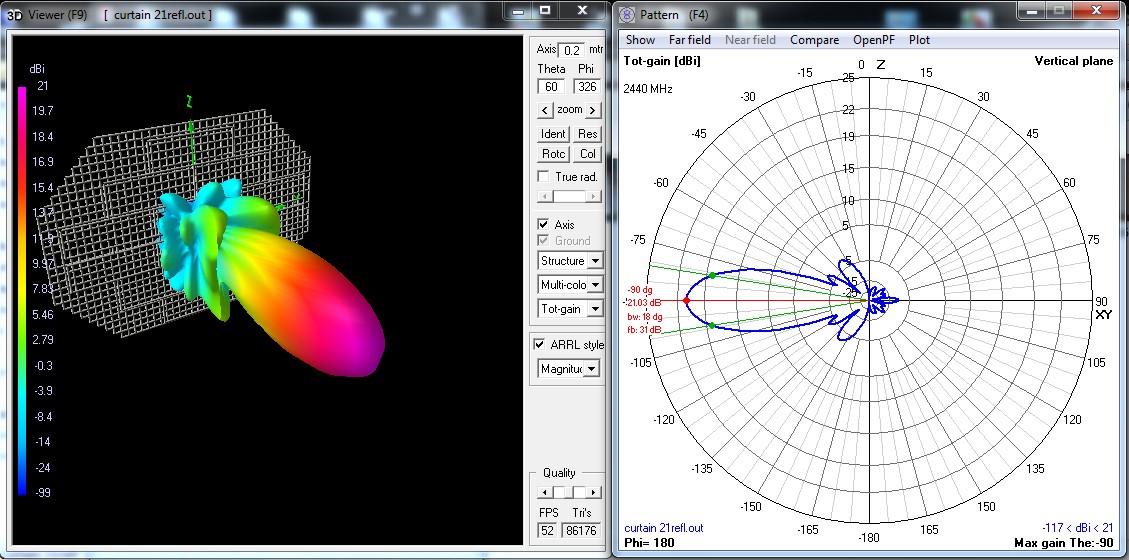Click the Axis length input field
Viewport: 1129px width, 560px height.
tap(572, 50)
